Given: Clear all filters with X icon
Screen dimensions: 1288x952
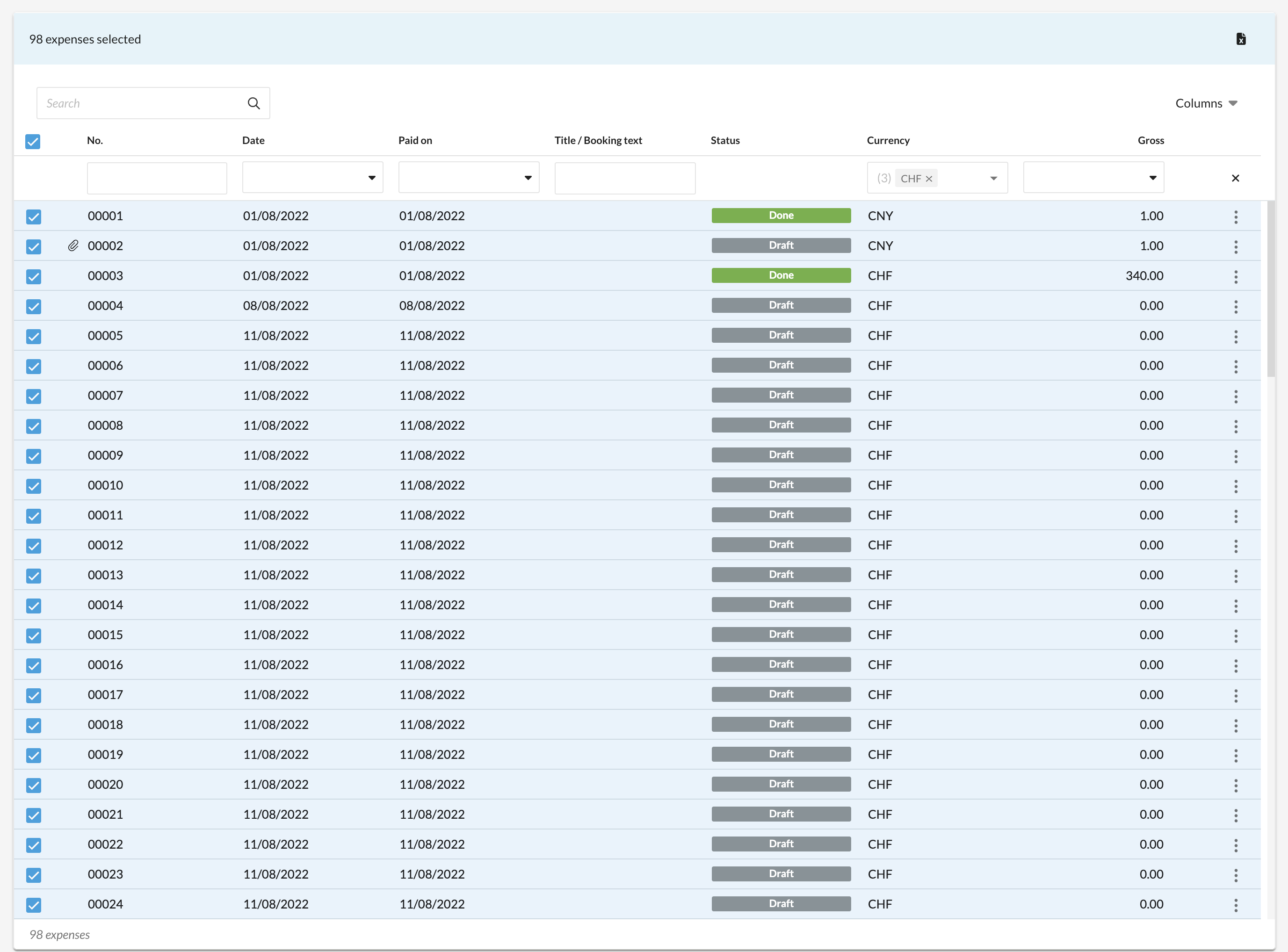Looking at the screenshot, I should click(1235, 178).
